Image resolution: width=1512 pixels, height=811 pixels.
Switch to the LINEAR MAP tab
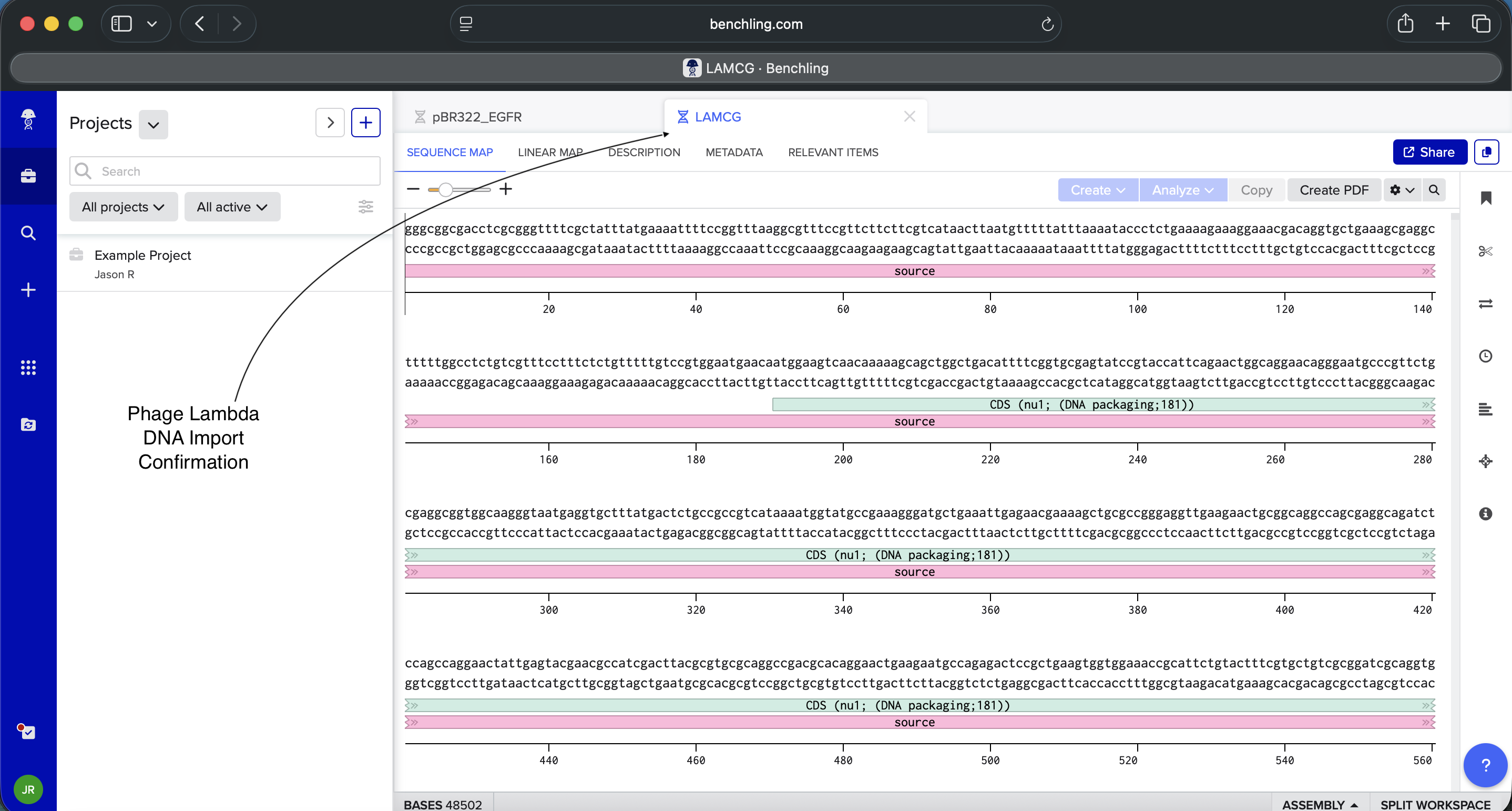click(549, 152)
